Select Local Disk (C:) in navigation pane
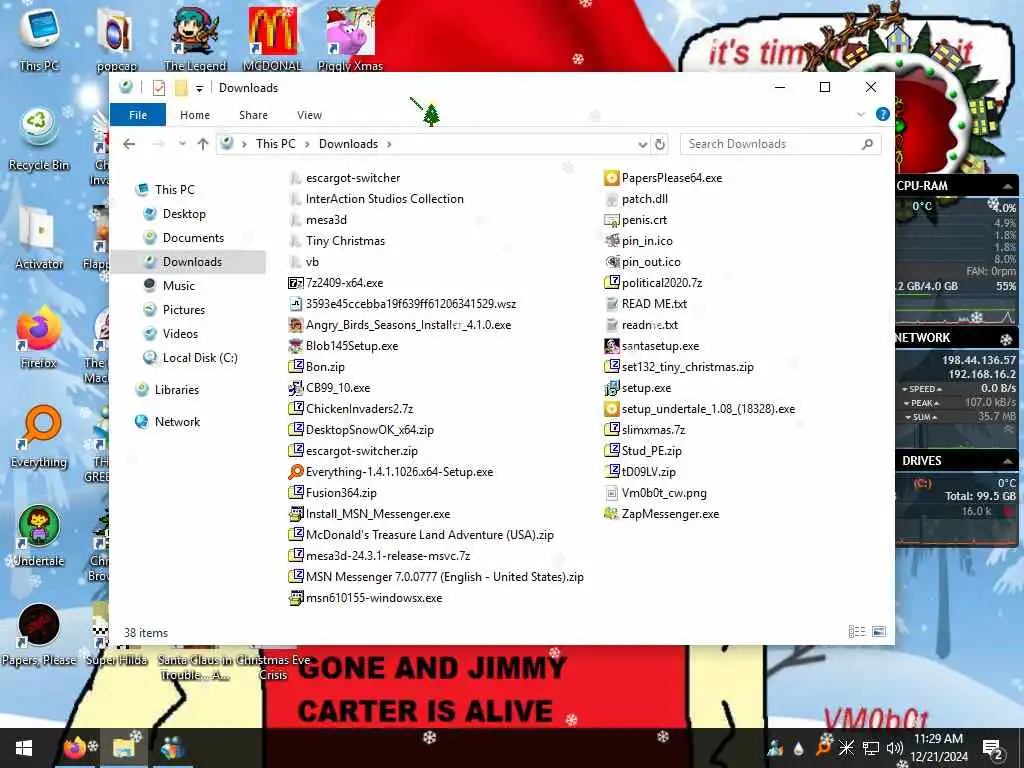Viewport: 1024px width, 768px height. (199, 358)
